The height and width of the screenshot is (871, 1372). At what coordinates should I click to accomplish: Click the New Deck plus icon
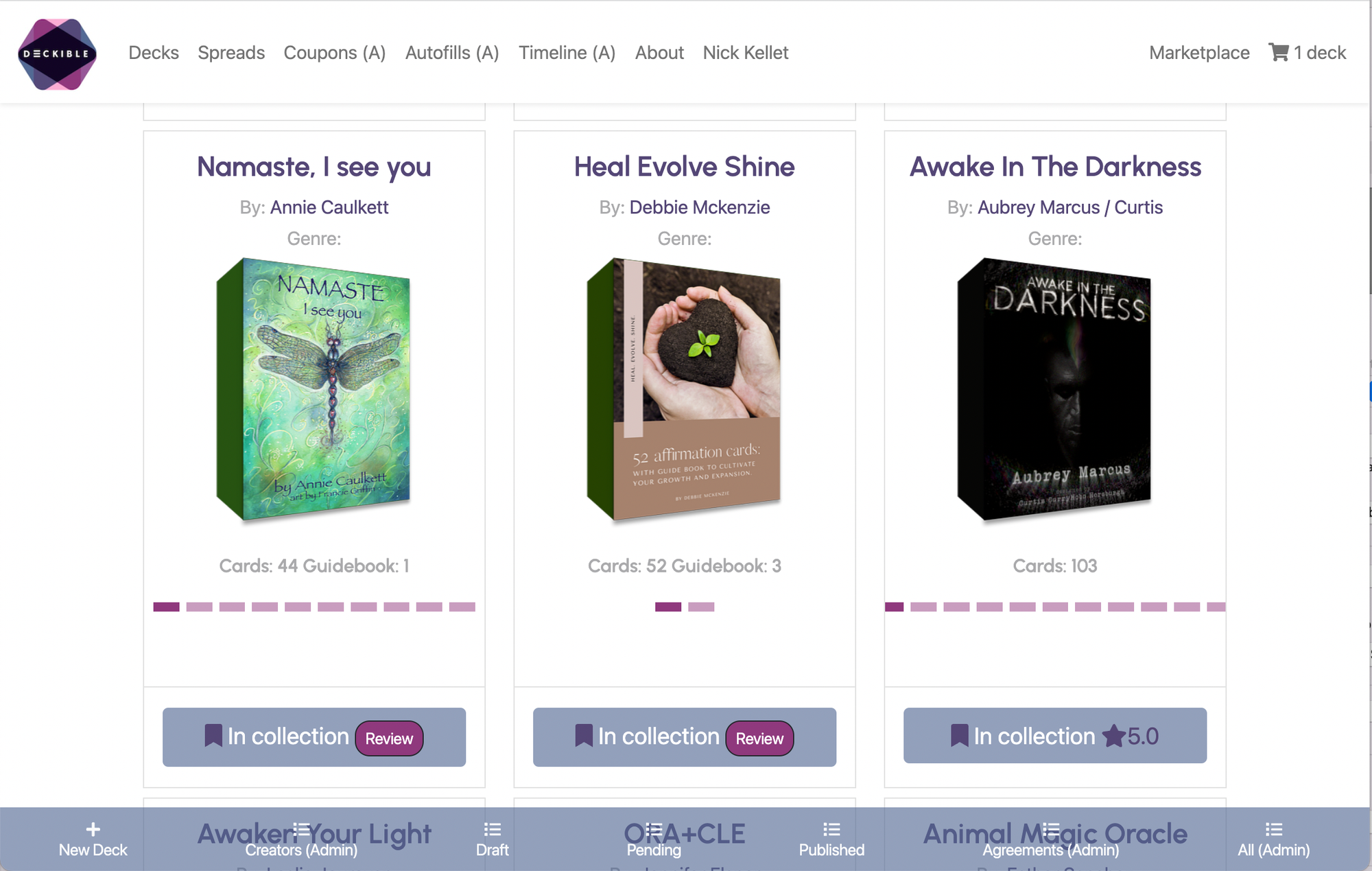click(x=93, y=829)
